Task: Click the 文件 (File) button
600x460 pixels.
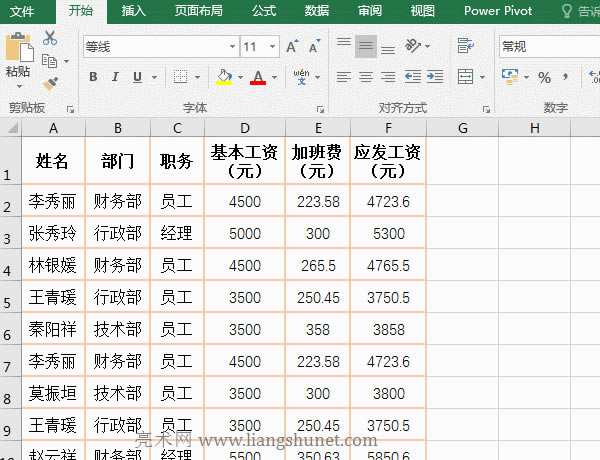Action: tap(23, 11)
